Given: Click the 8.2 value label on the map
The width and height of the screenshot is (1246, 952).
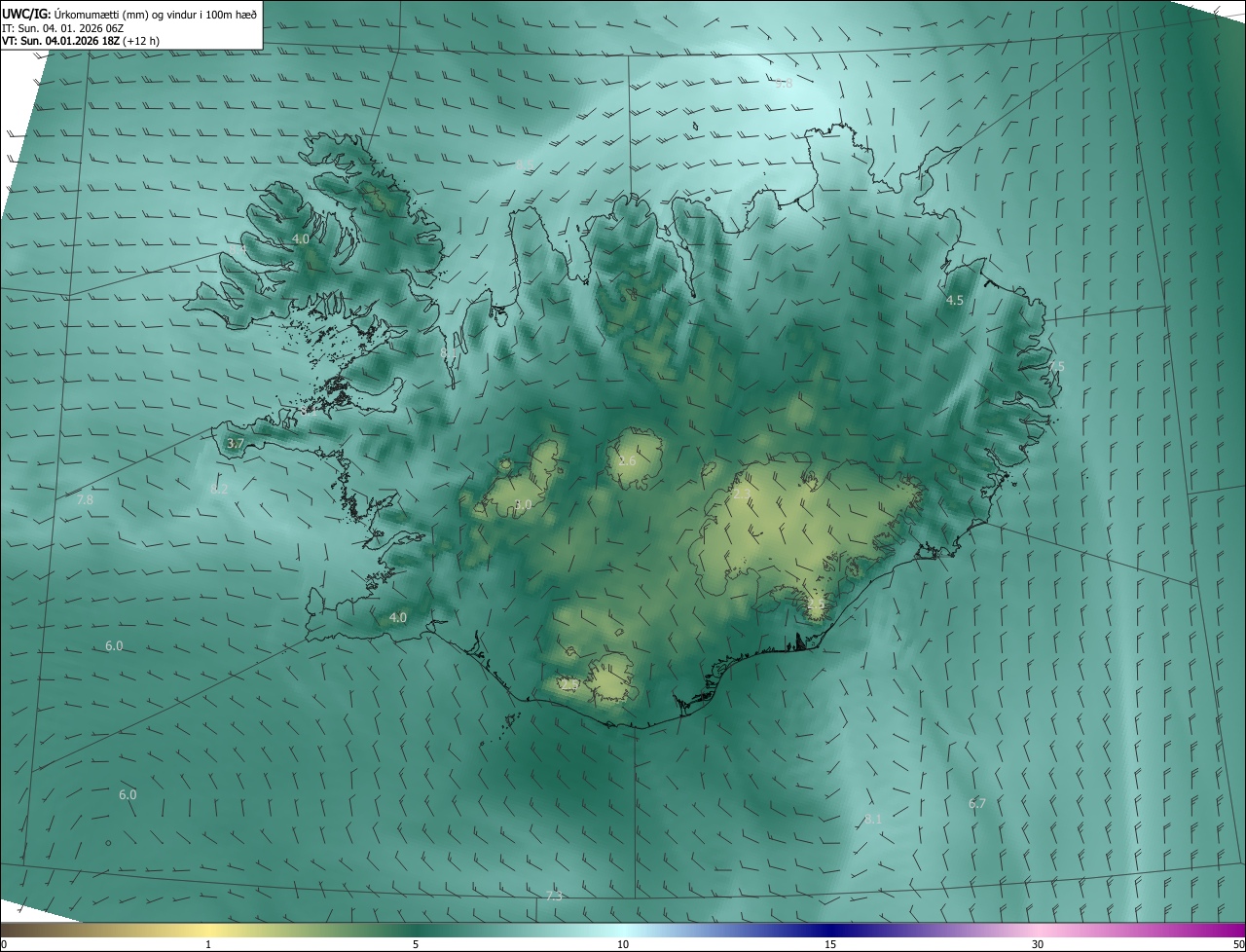Looking at the screenshot, I should (219, 489).
